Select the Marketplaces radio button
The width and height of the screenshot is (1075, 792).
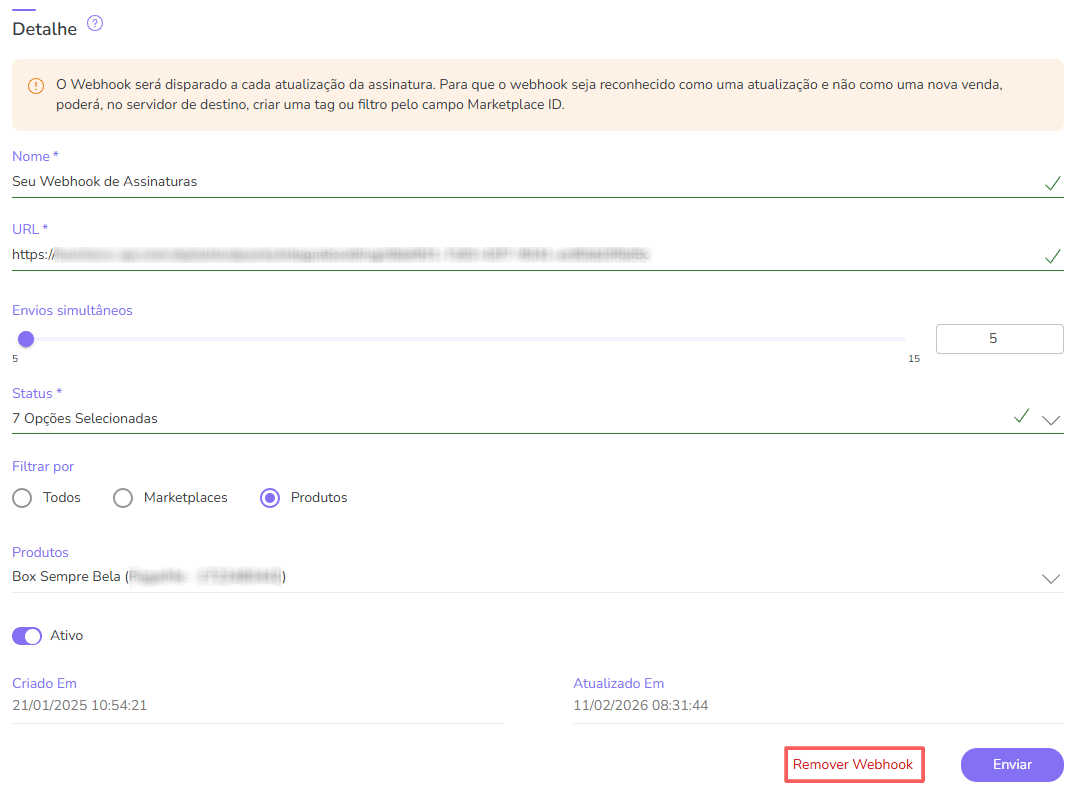click(x=122, y=497)
